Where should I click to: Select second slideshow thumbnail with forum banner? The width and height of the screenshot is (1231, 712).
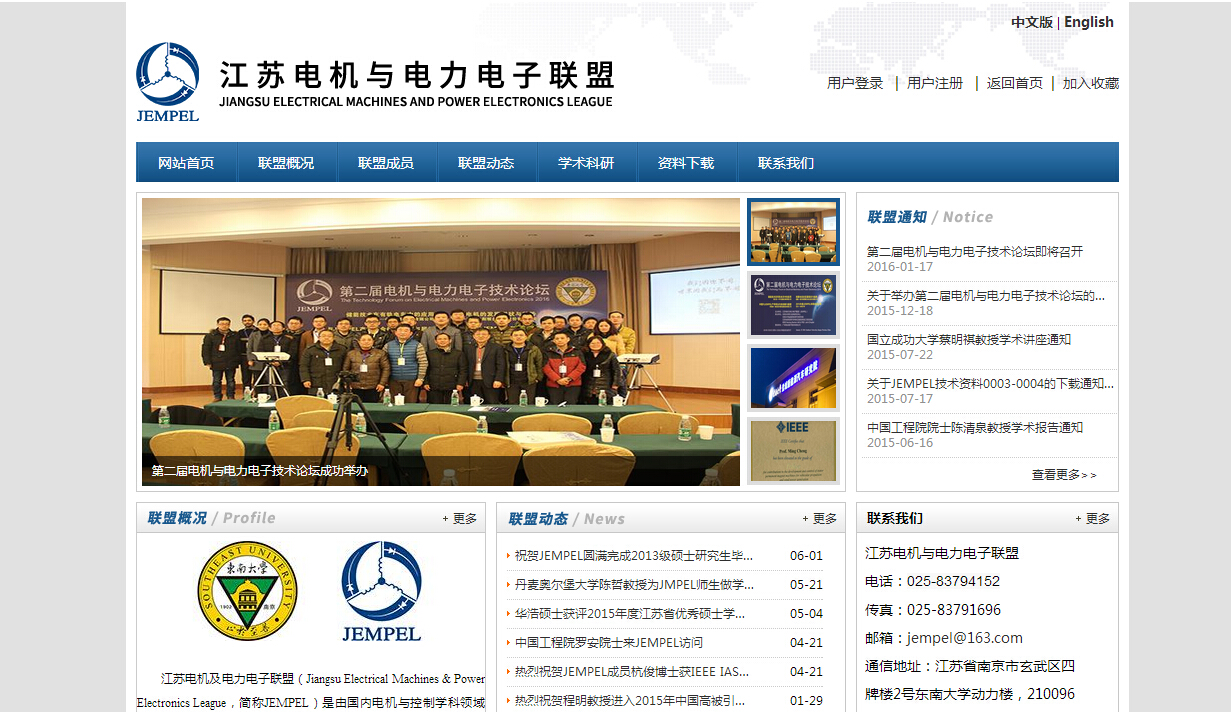click(x=794, y=305)
